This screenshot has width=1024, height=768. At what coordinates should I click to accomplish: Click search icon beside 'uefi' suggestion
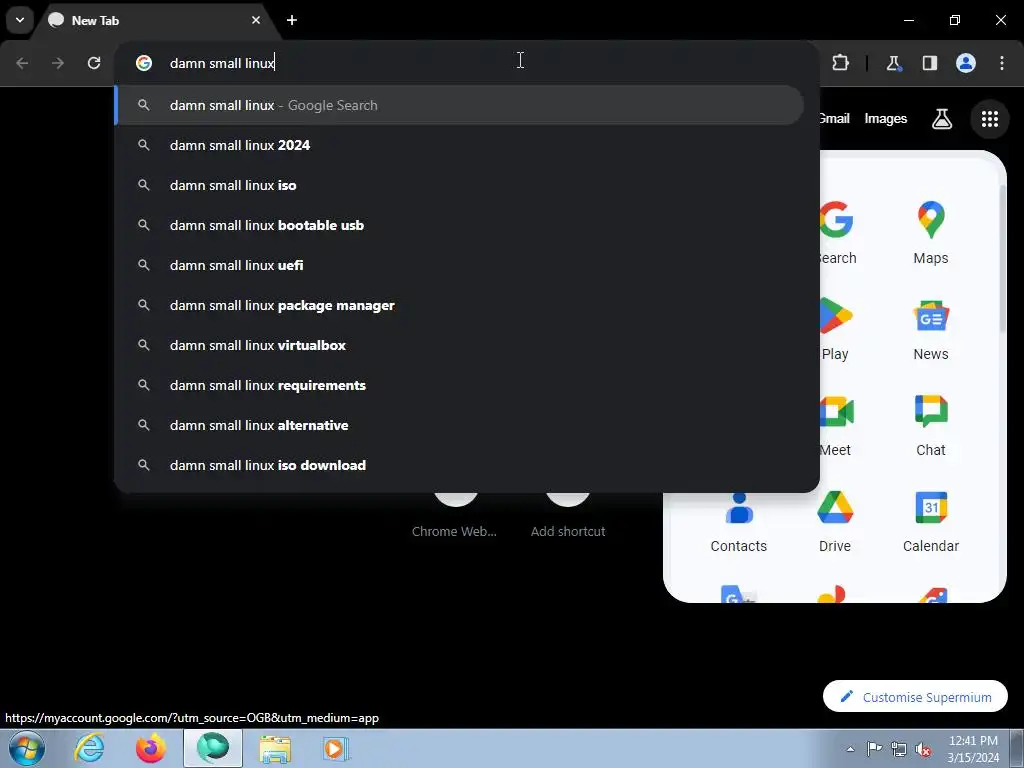(144, 265)
